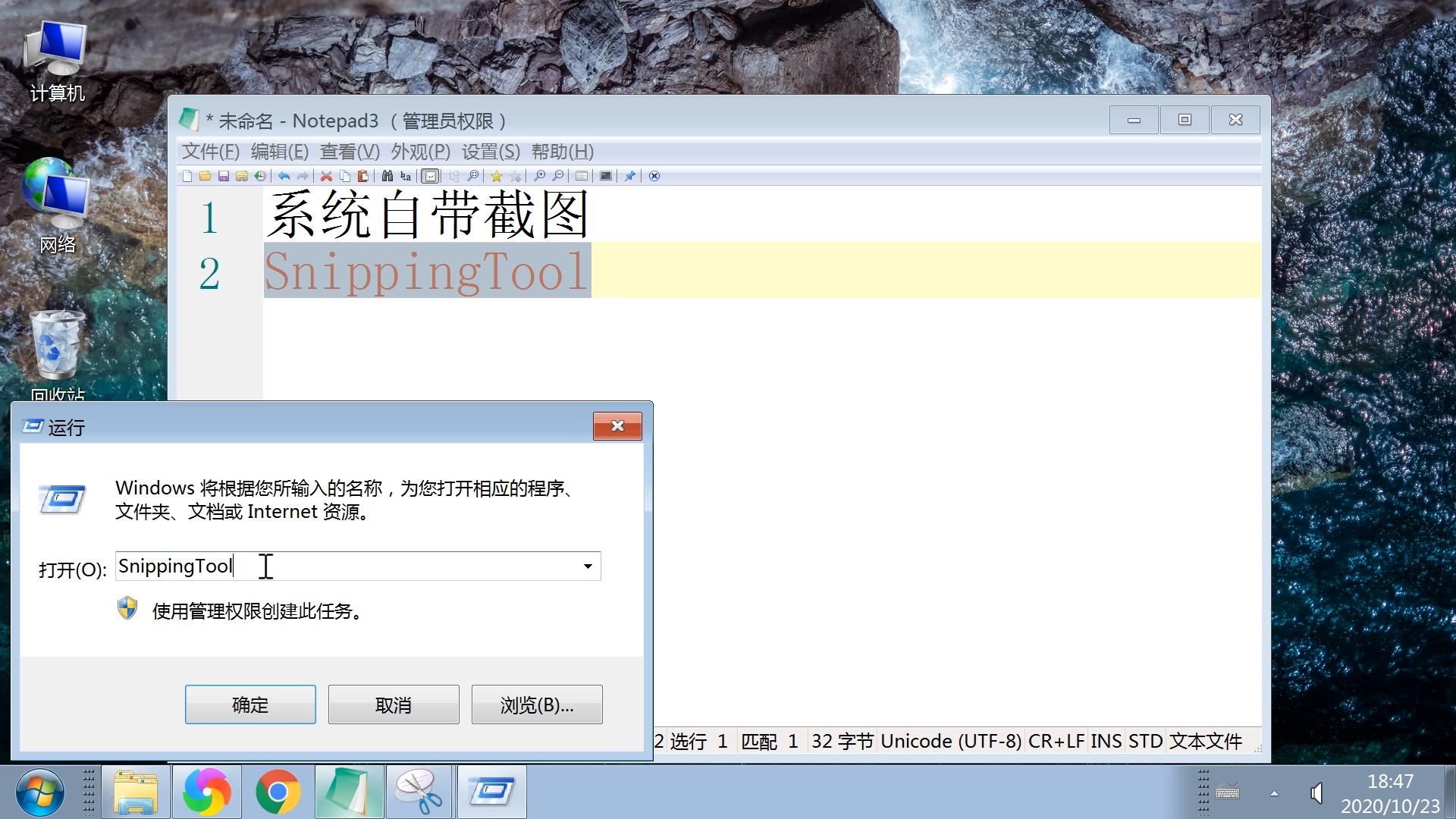
Task: Open the 网络 desktop icon
Action: (x=57, y=206)
